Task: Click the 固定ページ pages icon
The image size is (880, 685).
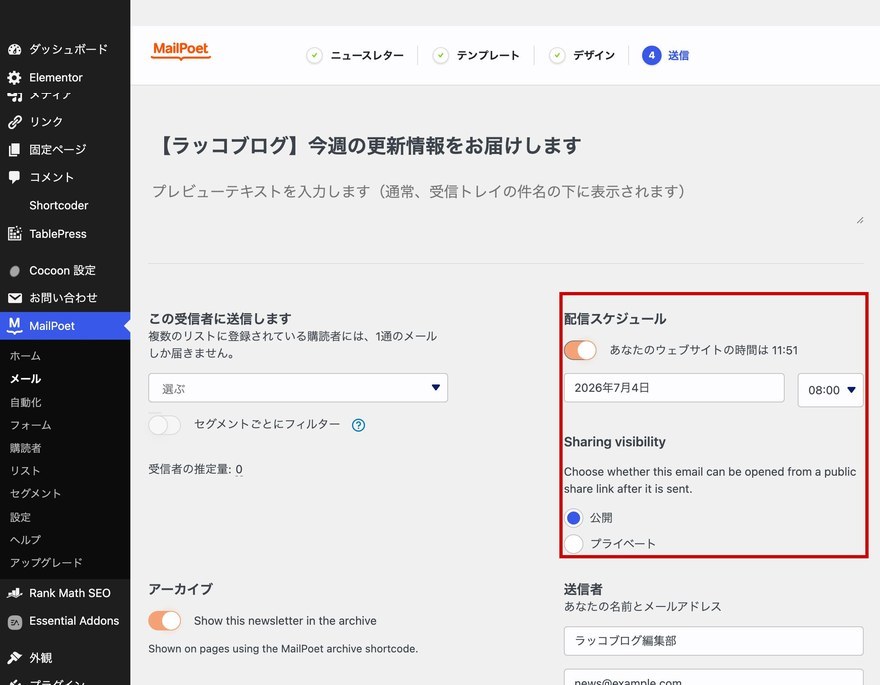Action: 15,150
